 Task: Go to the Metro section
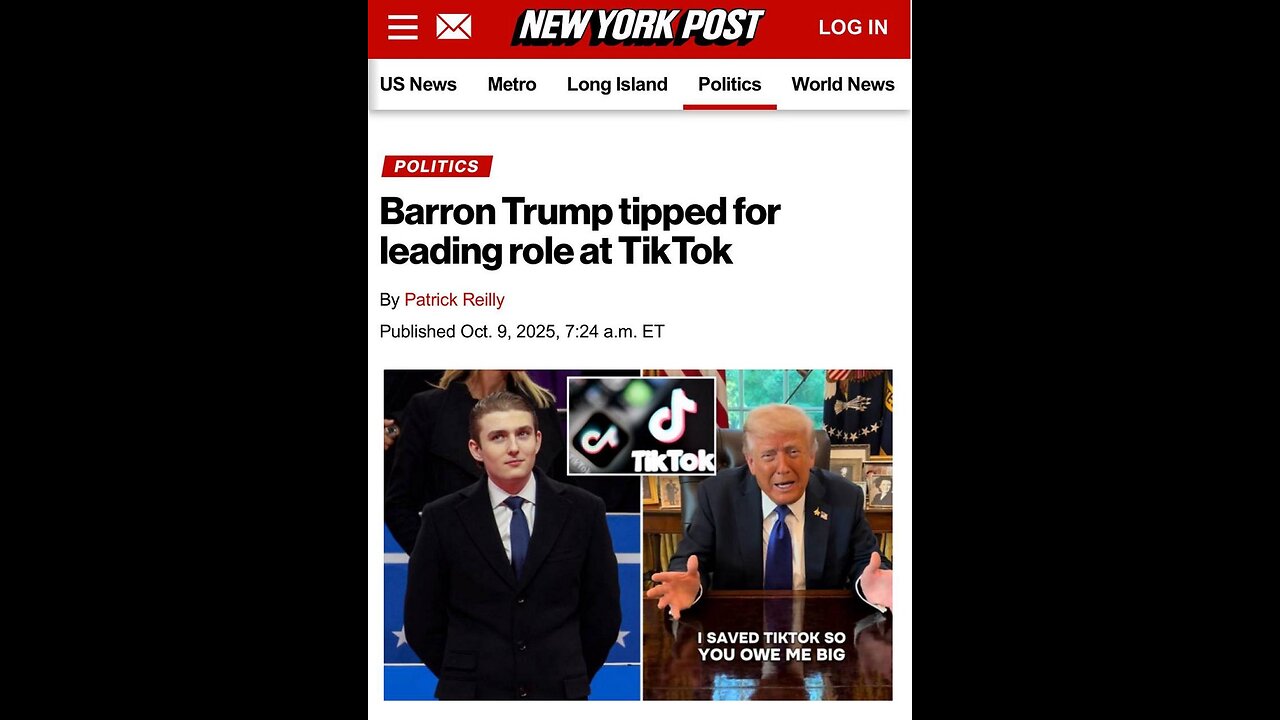pos(512,84)
